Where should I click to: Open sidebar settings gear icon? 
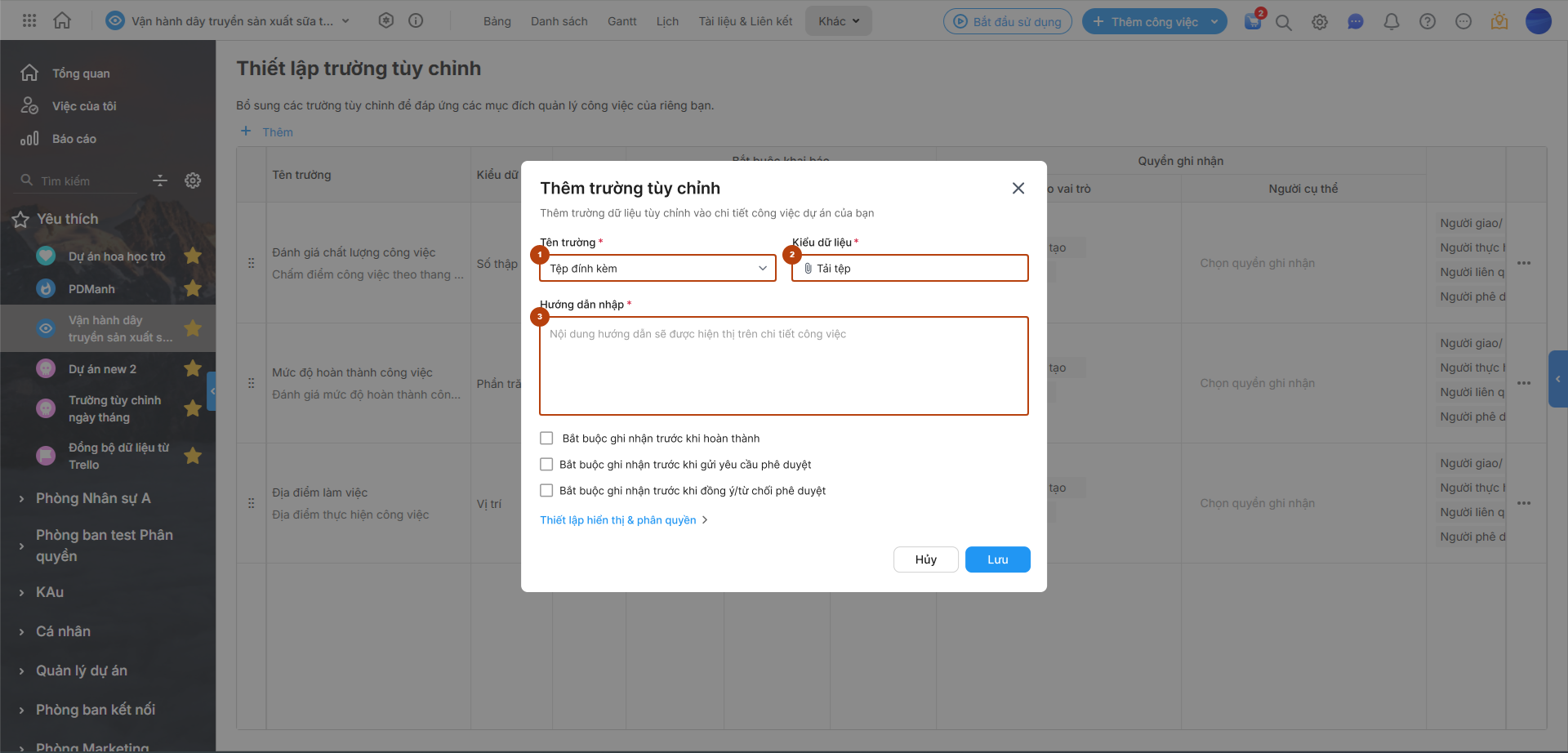[x=193, y=180]
